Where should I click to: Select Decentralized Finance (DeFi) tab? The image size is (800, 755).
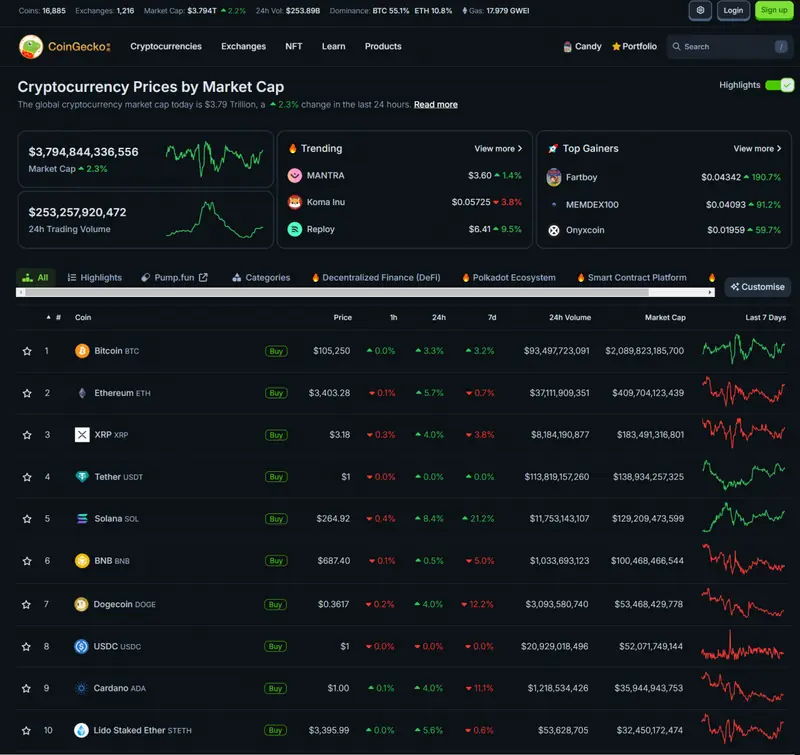pyautogui.click(x=376, y=278)
